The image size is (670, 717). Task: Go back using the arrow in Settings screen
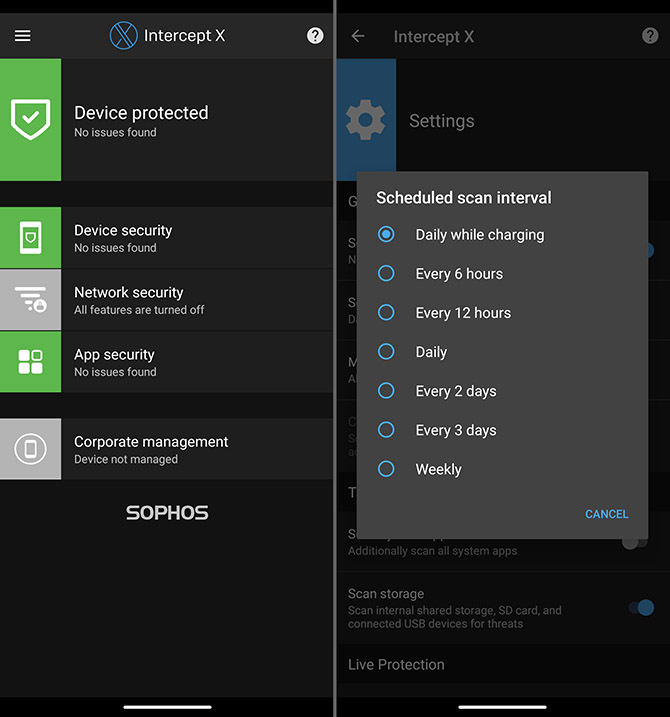click(x=358, y=36)
